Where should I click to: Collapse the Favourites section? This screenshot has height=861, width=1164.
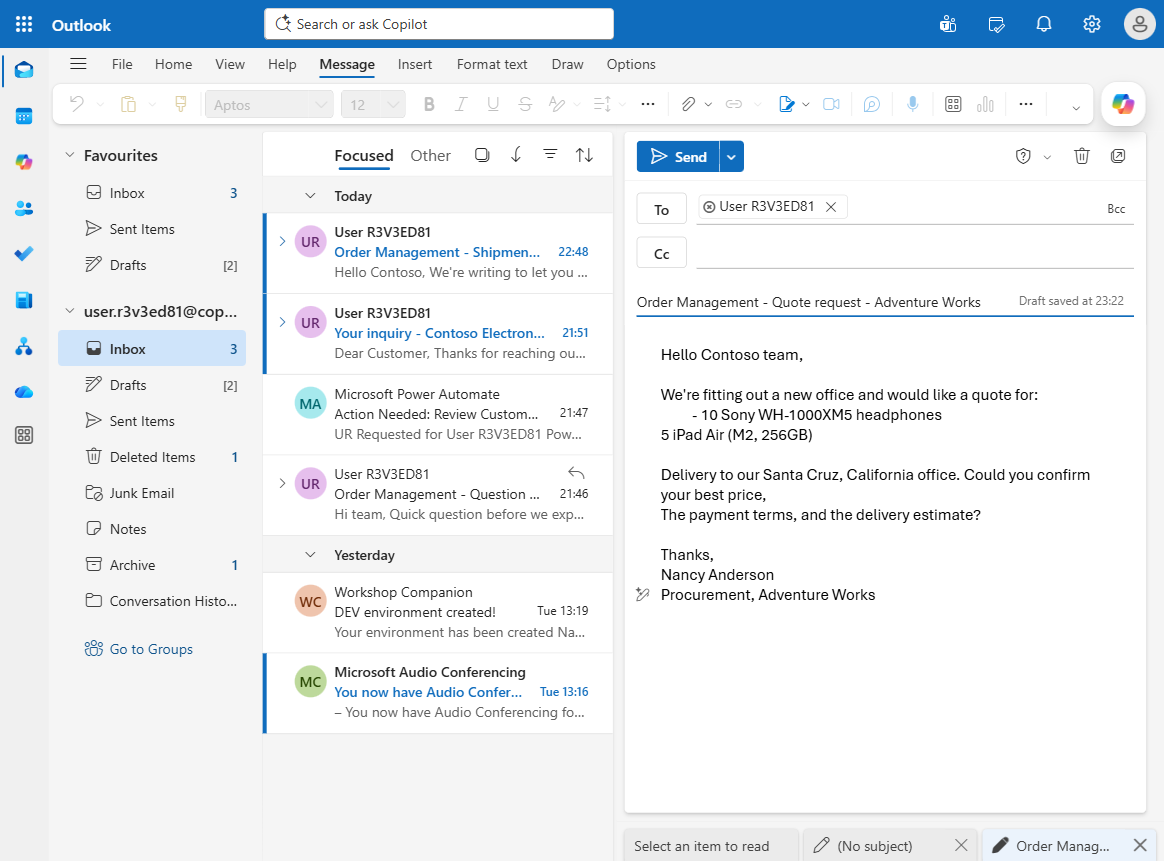(70, 155)
